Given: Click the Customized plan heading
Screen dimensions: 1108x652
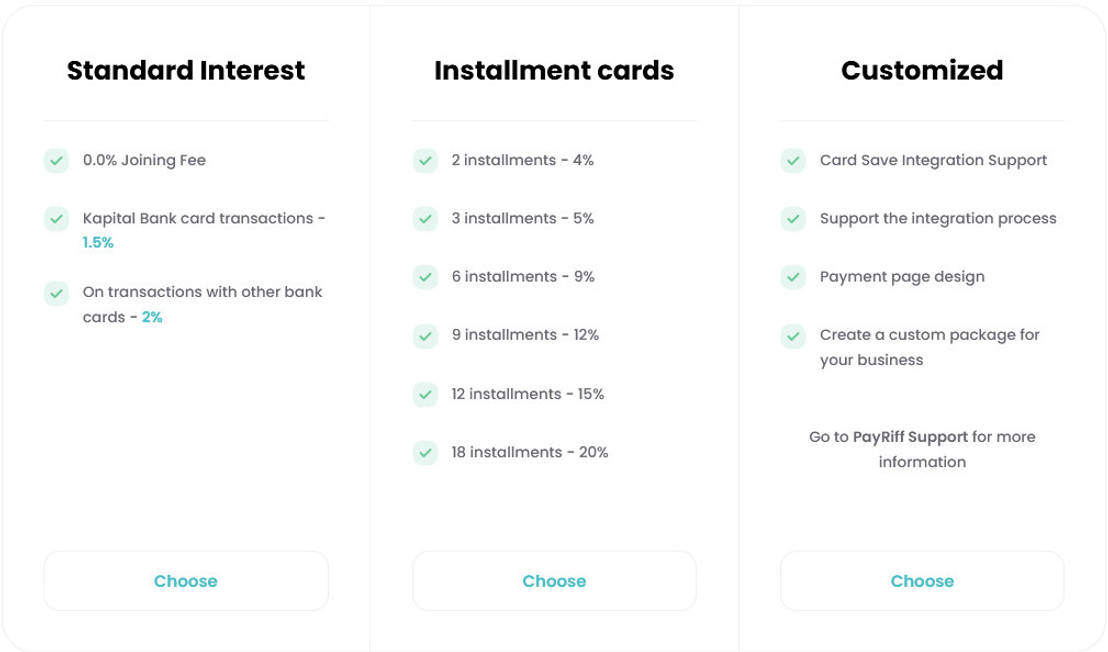Looking at the screenshot, I should (x=922, y=71).
